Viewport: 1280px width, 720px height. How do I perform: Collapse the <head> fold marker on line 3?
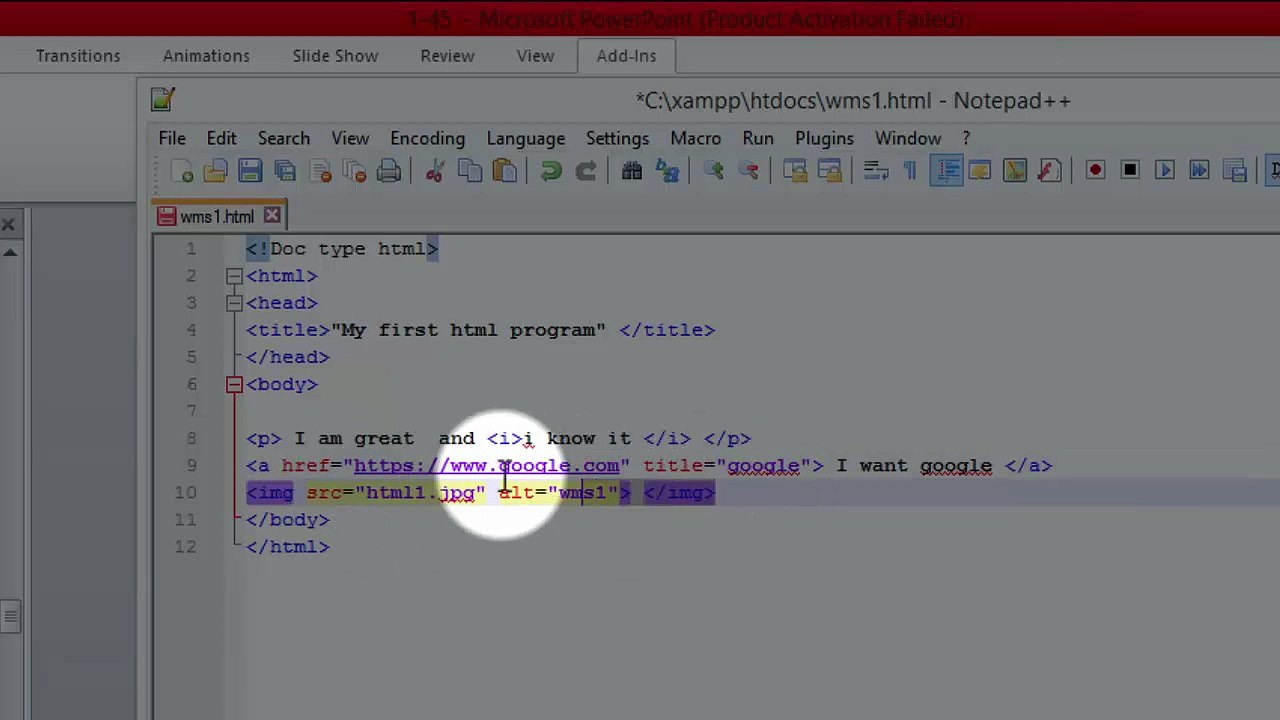click(234, 303)
